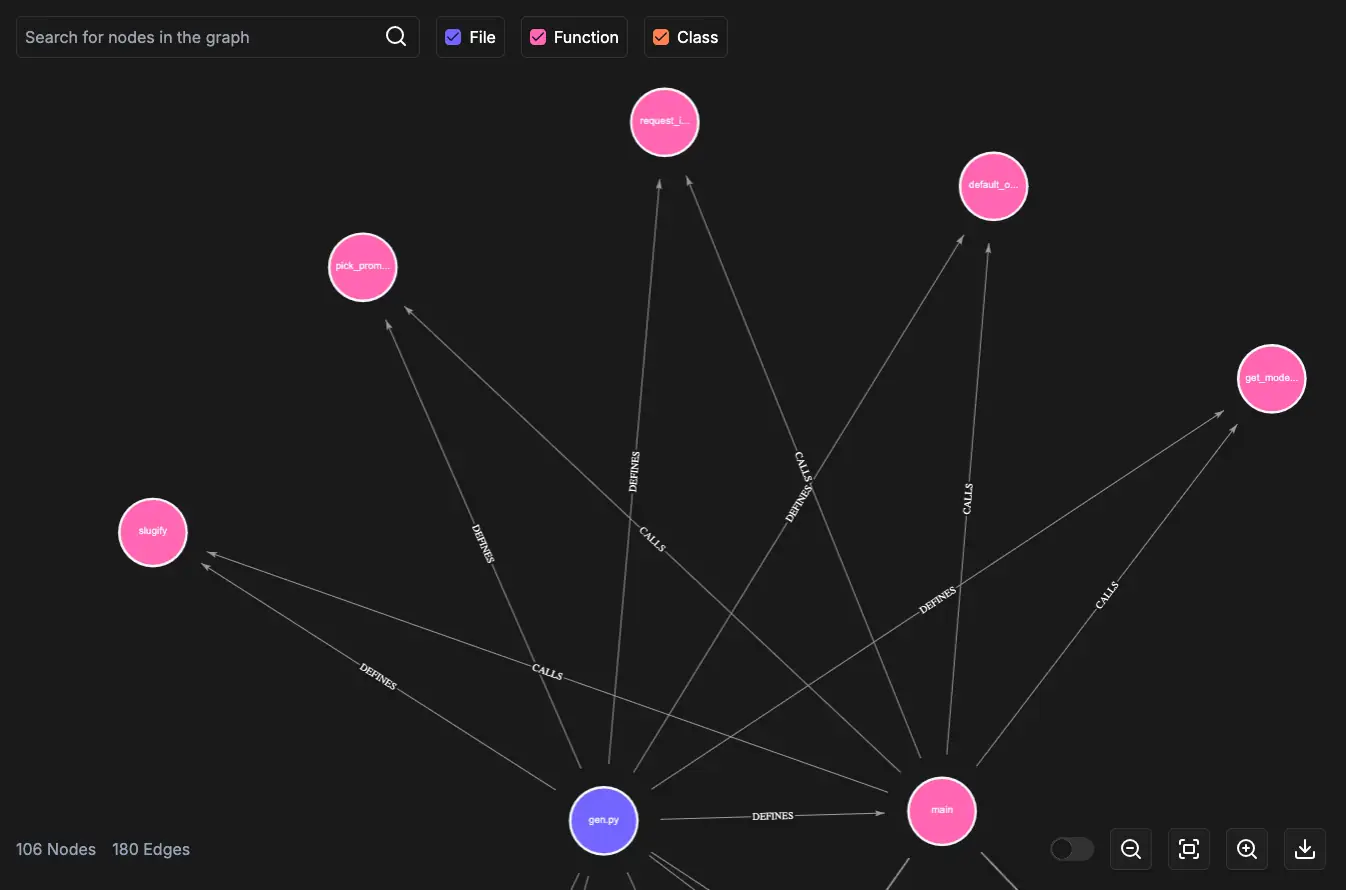Viewport: 1346px width, 890px height.
Task: Click the fit-to-view icon
Action: (x=1188, y=849)
